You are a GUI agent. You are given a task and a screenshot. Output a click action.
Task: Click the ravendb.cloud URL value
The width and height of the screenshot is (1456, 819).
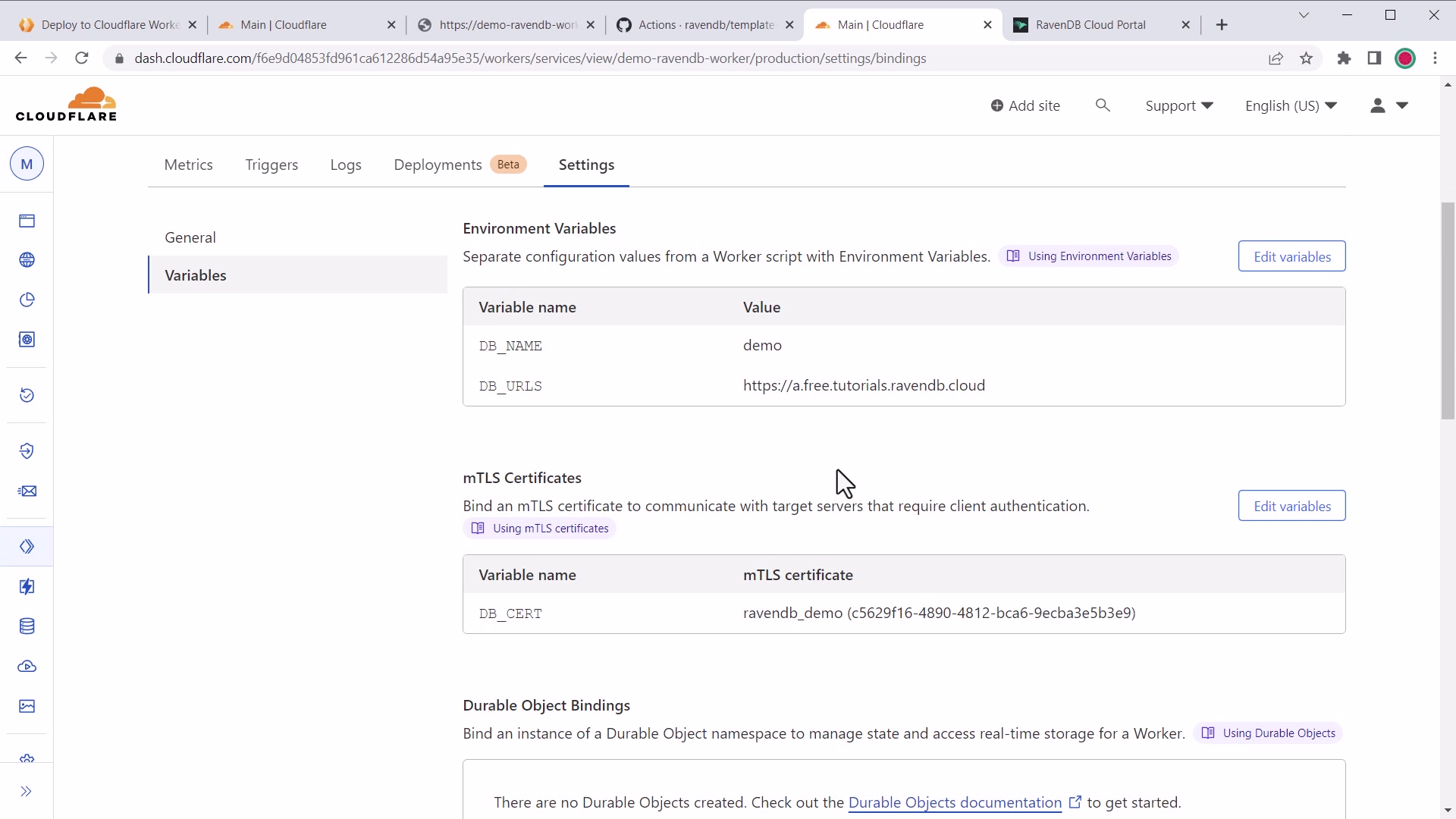pyautogui.click(x=864, y=386)
